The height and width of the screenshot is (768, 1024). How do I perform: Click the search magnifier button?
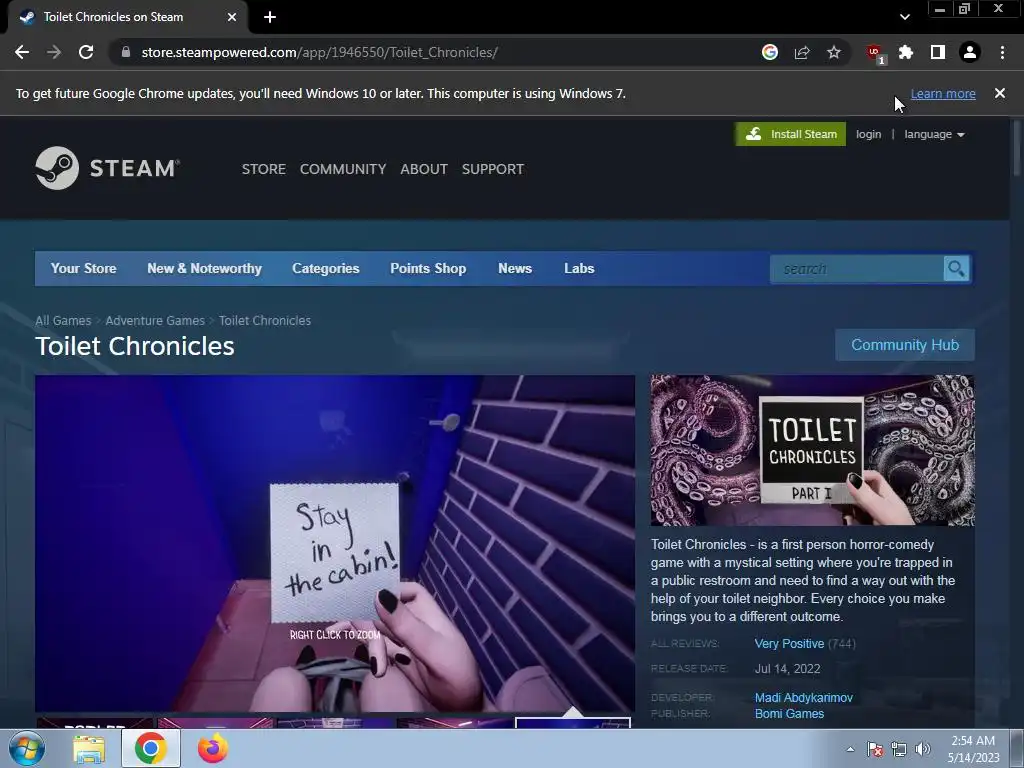tap(956, 269)
